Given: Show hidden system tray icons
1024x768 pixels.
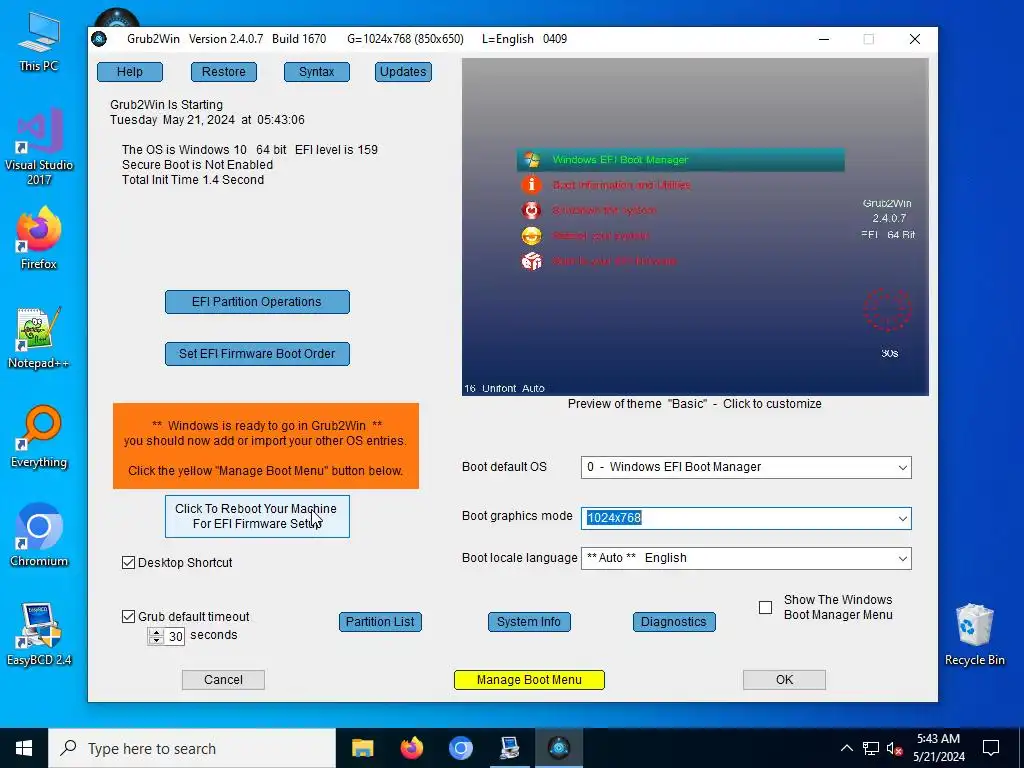Looking at the screenshot, I should 846,748.
